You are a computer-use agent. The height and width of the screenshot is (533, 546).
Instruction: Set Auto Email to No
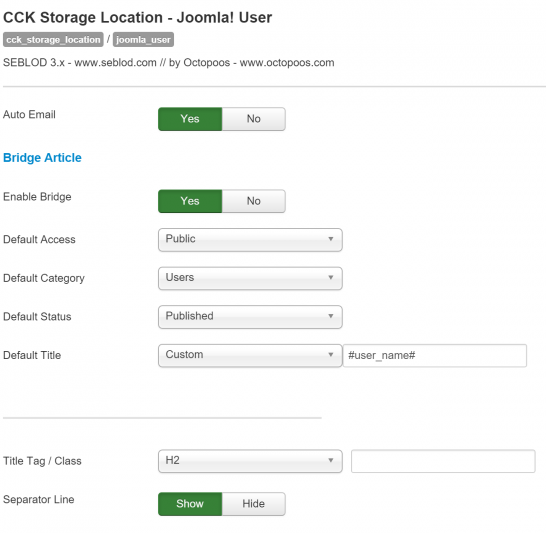(x=254, y=119)
